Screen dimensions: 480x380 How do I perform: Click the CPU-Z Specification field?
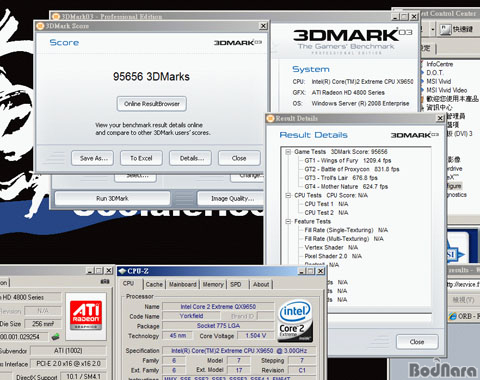click(239, 351)
